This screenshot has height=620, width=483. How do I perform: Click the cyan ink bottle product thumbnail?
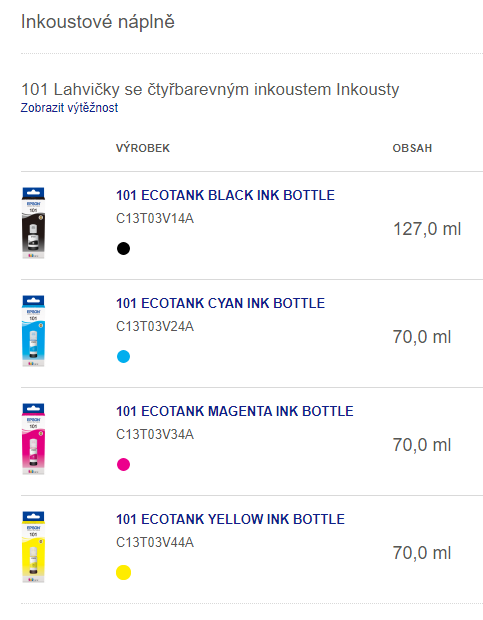coord(33,331)
